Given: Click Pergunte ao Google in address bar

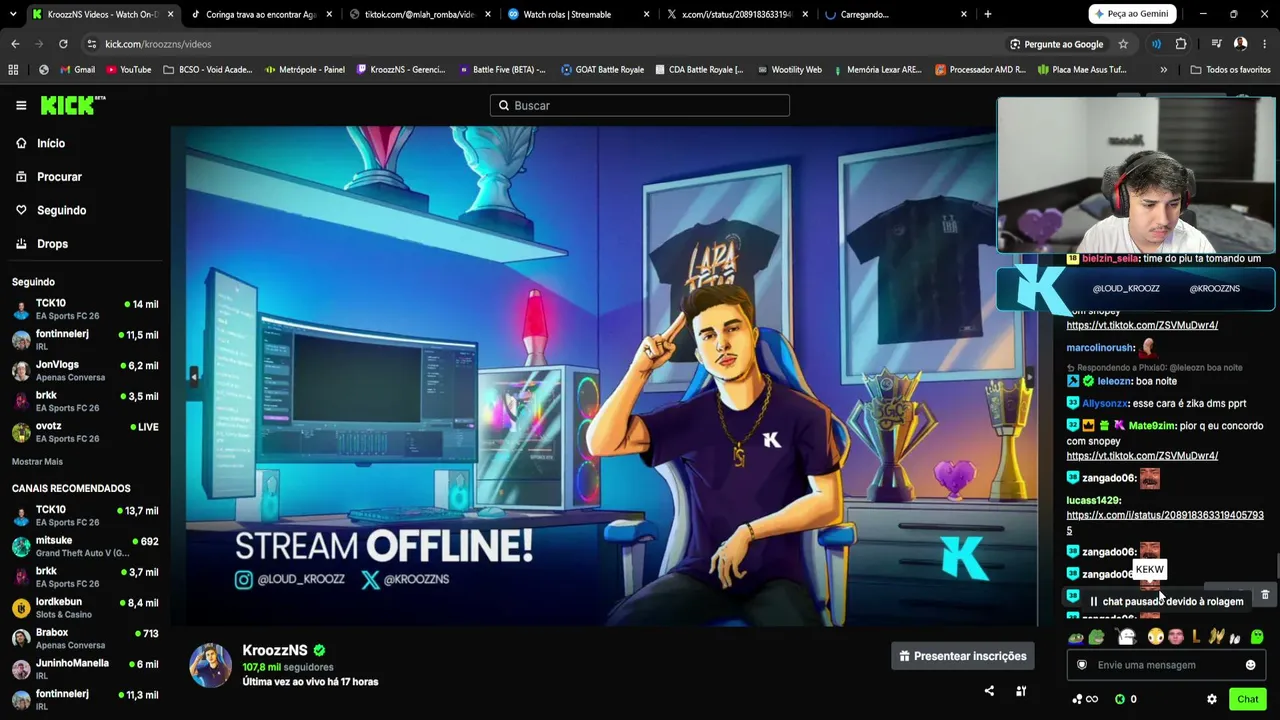Looking at the screenshot, I should tap(1056, 44).
